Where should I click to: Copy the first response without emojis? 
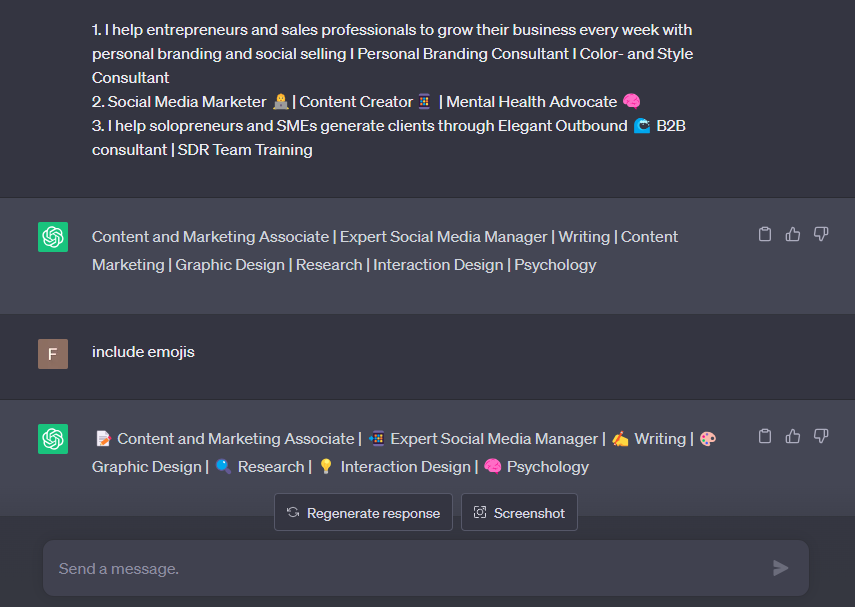[x=765, y=234]
